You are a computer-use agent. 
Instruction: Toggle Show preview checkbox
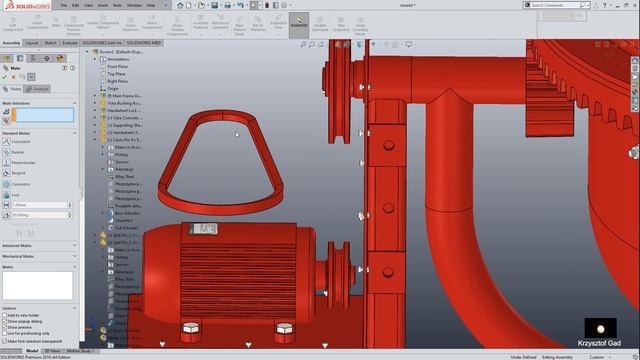[4, 327]
